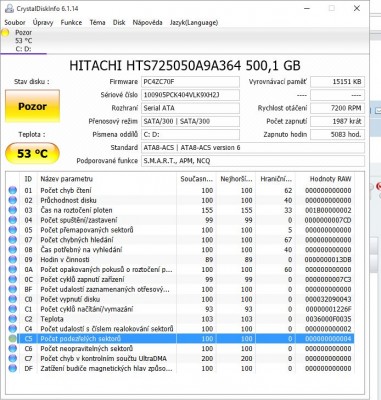381x400 pixels.
Task: Click blue status icon for attribute 01
Action: point(13,190)
